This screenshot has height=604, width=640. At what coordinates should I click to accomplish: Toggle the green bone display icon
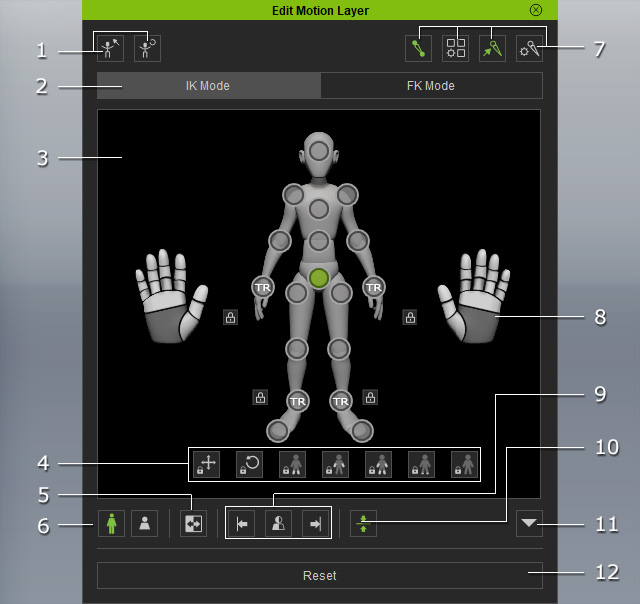pyautogui.click(x=418, y=49)
